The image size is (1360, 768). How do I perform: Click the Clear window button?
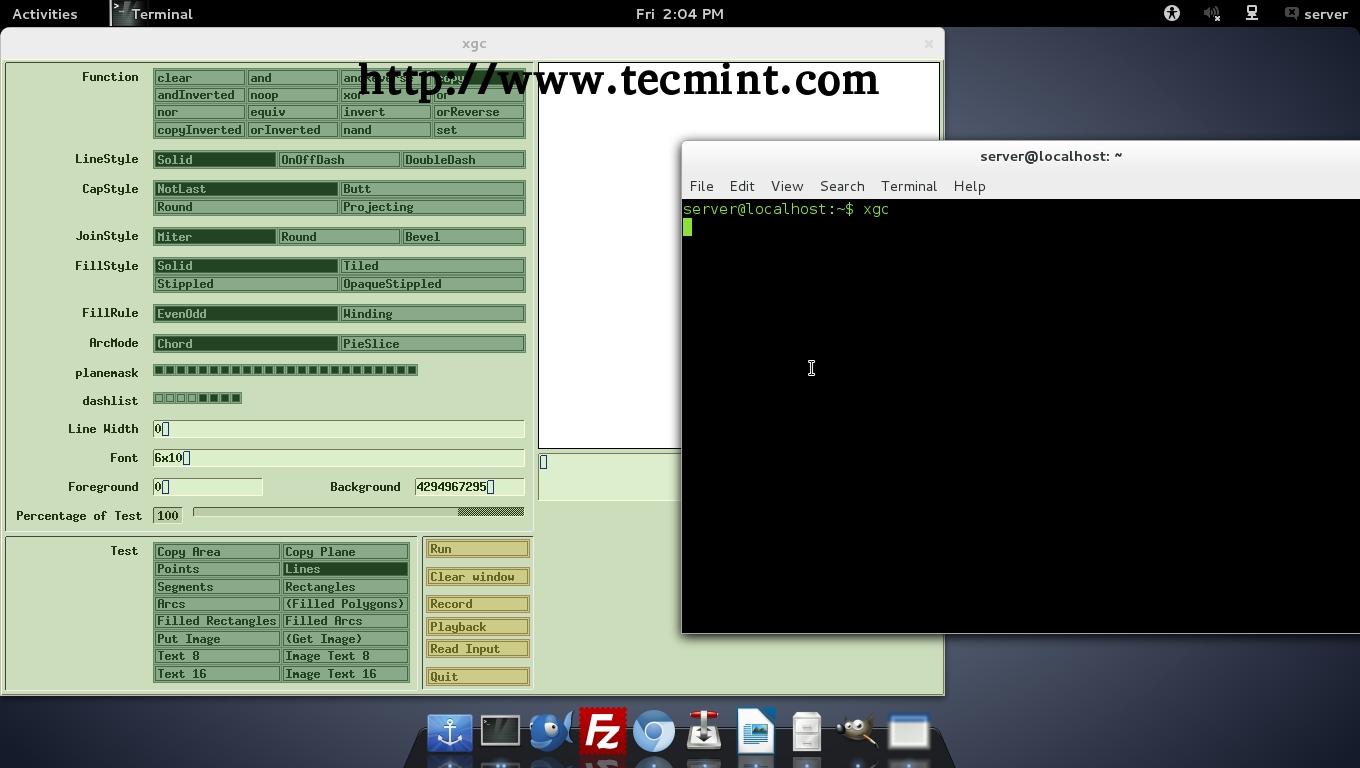[478, 577]
